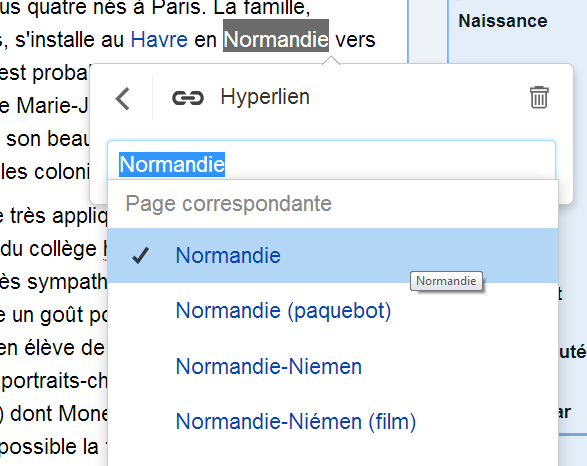Click the Hyperlien title in the popup
587x466 pixels.
(x=265, y=97)
